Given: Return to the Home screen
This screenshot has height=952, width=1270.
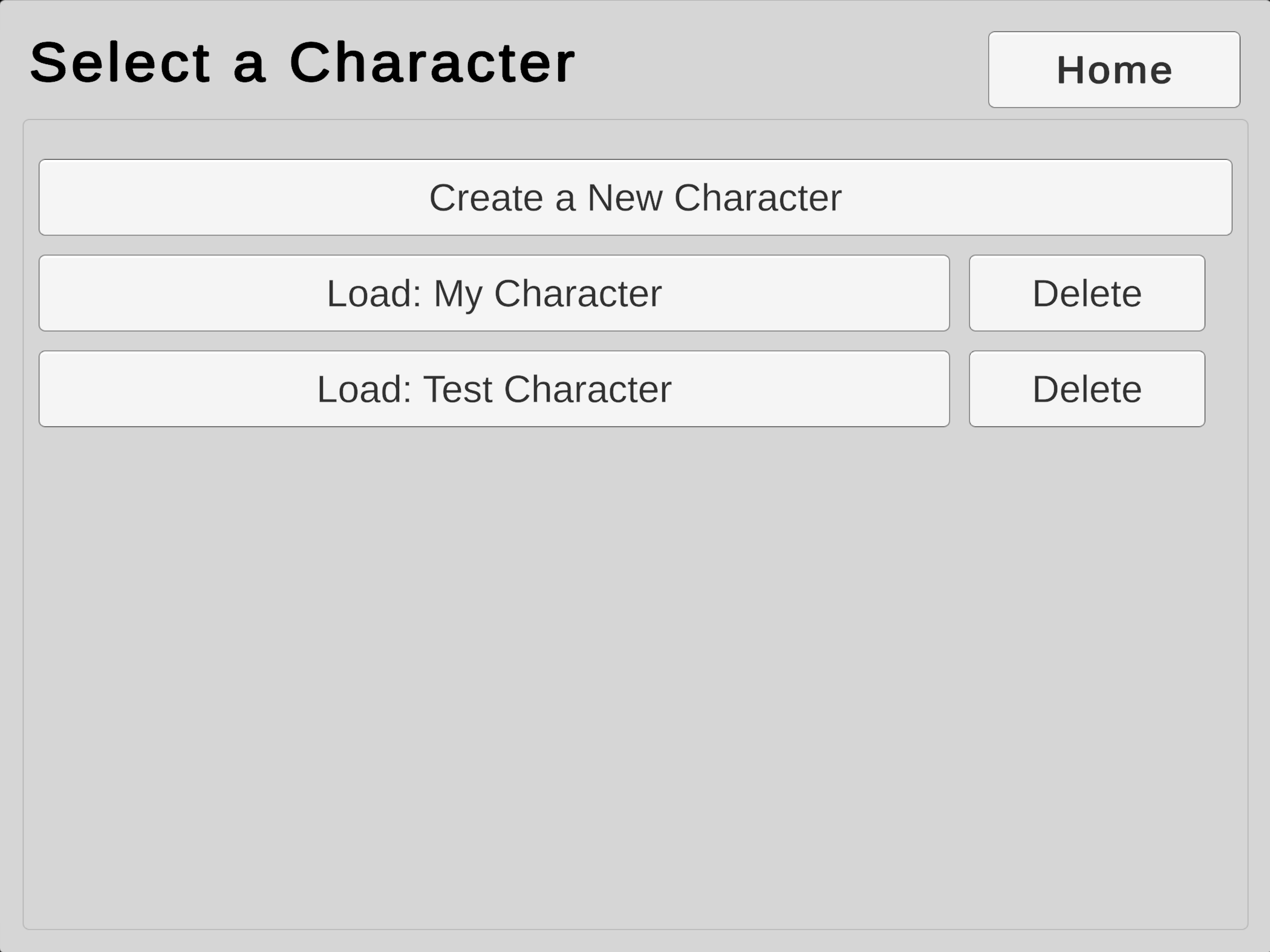Looking at the screenshot, I should (1114, 70).
